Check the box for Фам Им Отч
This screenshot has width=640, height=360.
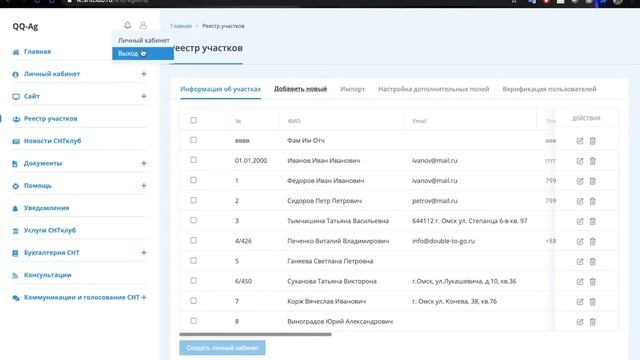coord(193,140)
